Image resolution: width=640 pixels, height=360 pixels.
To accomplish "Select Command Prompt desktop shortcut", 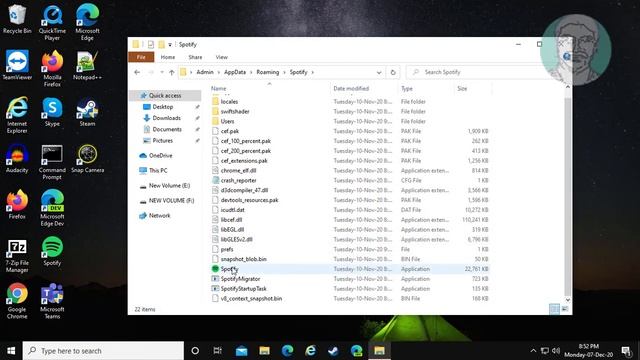I will pos(52,162).
